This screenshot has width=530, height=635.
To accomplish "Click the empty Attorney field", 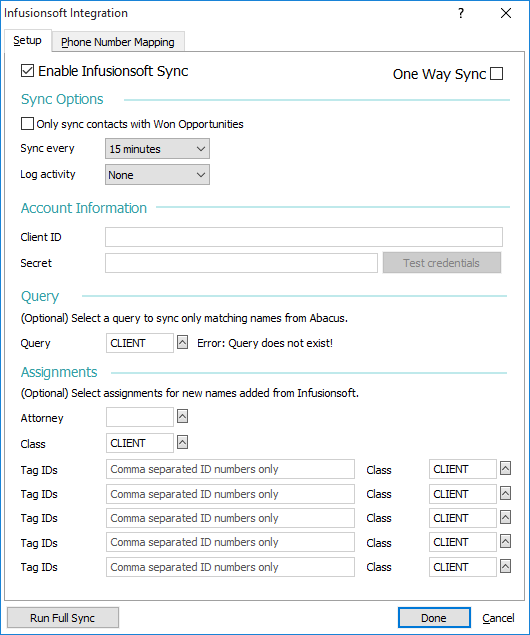I will [140, 417].
